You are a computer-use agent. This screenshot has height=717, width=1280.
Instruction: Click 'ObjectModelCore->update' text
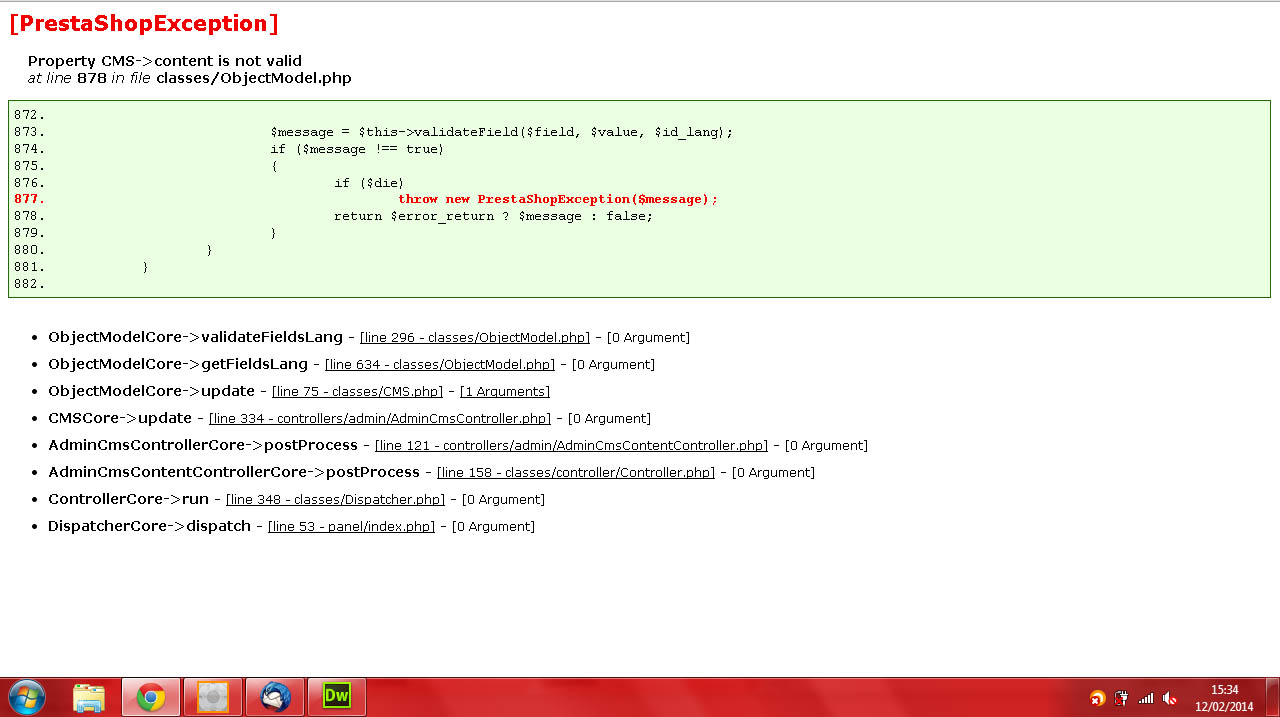pos(151,392)
